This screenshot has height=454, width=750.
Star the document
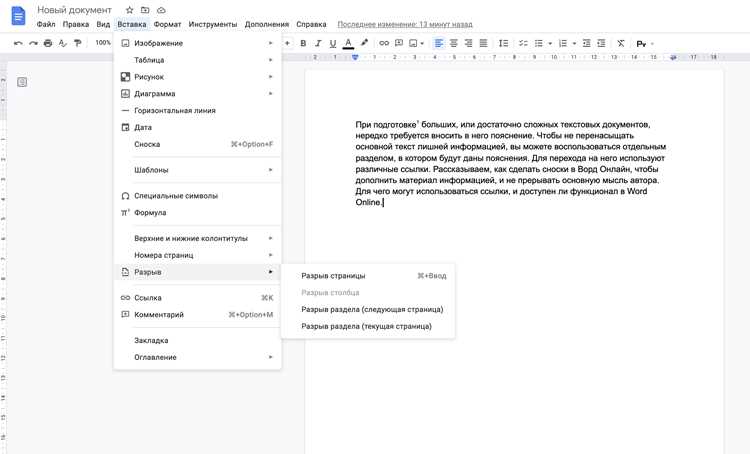click(x=129, y=10)
